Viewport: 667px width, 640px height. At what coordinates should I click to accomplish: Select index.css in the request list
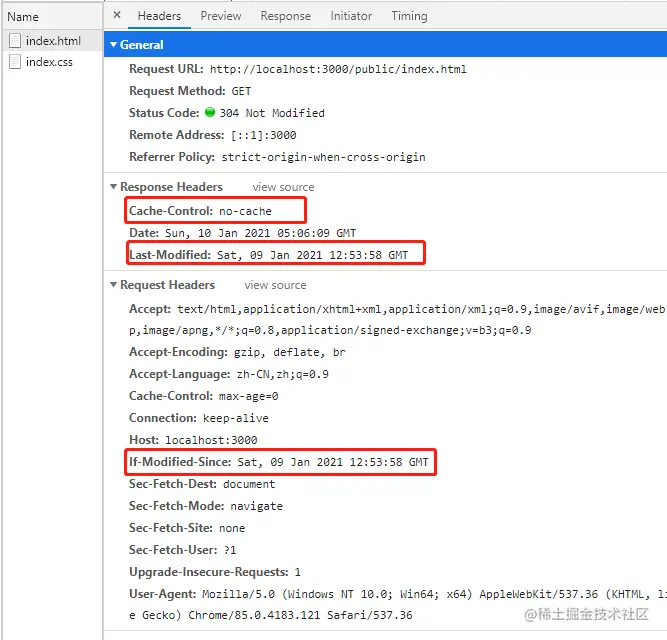coord(53,62)
